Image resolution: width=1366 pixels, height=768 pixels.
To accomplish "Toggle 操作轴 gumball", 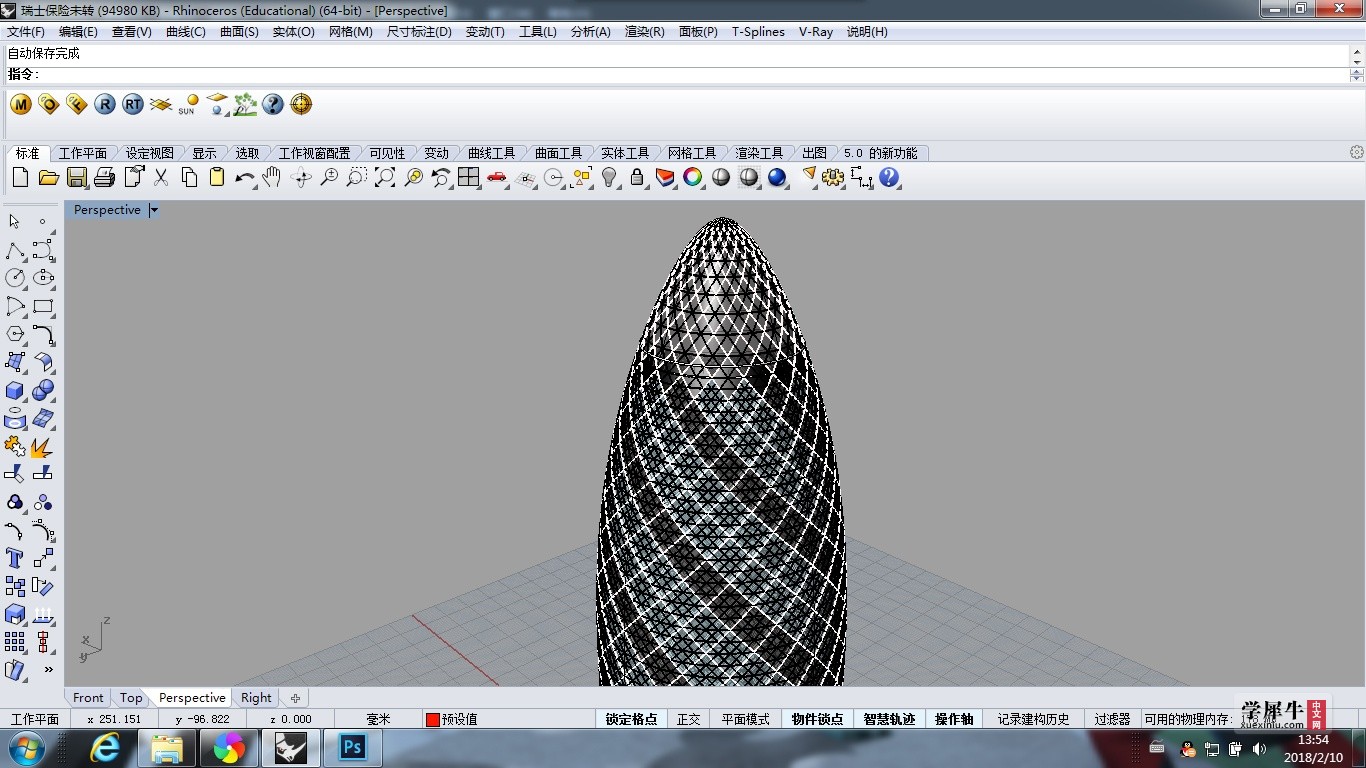I will (x=954, y=719).
